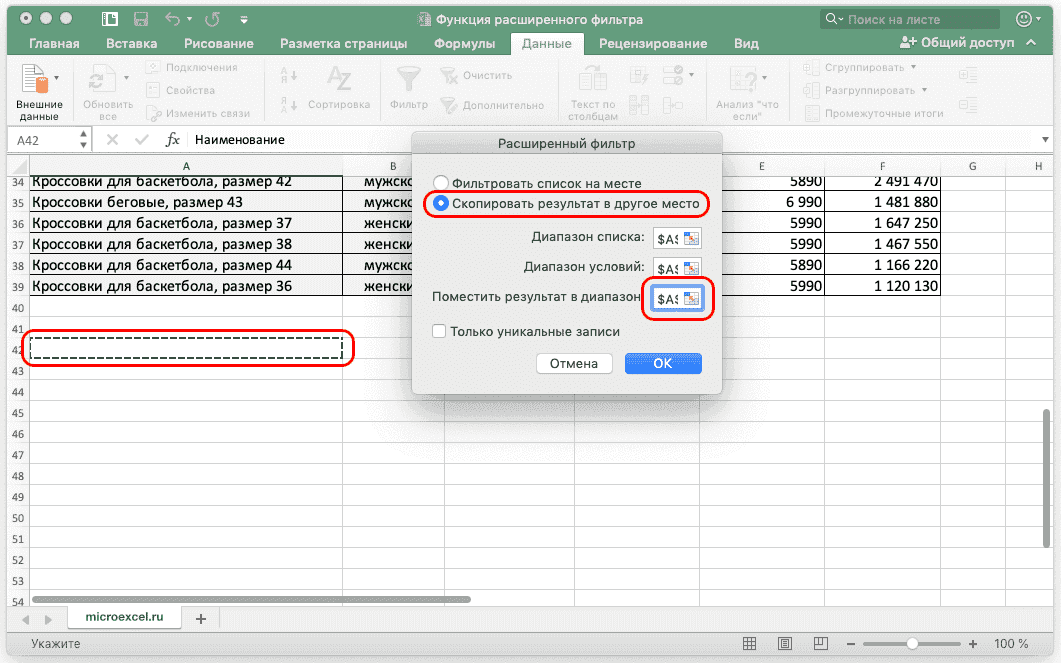
Task: Add a new sheet with plus icon
Action: click(x=200, y=619)
